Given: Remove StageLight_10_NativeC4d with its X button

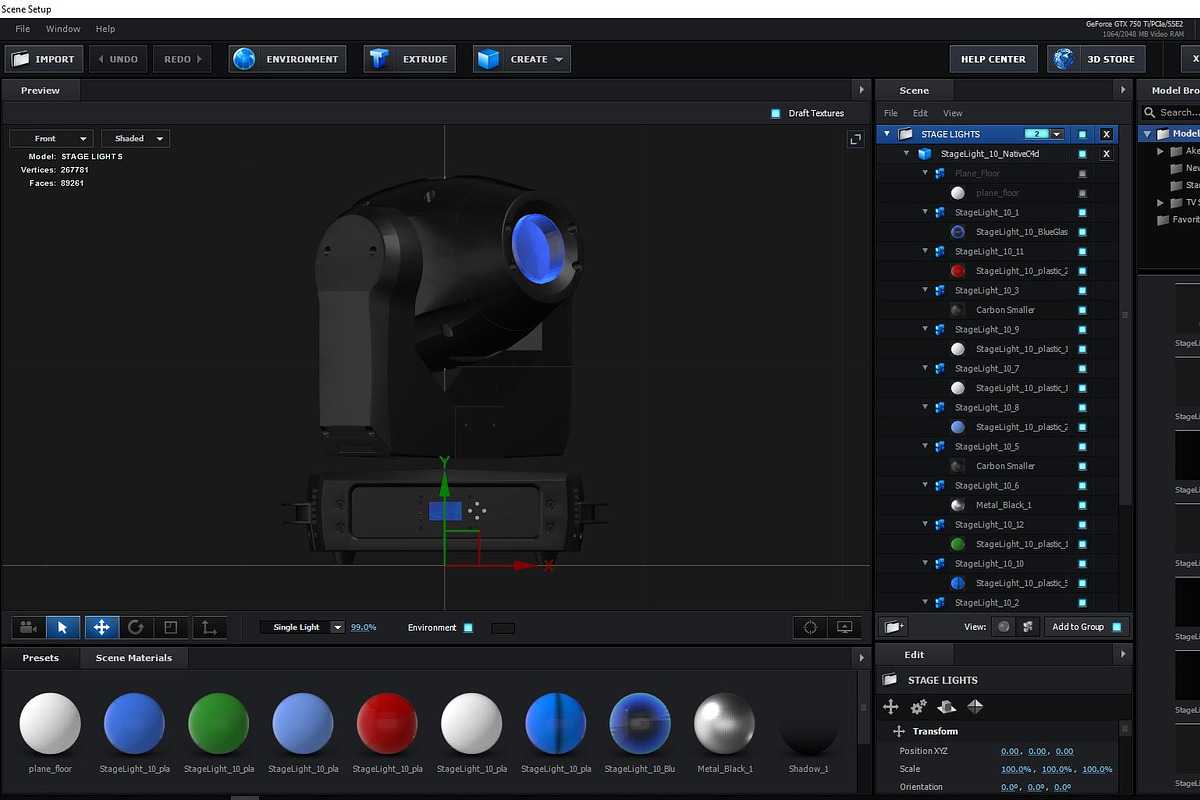Looking at the screenshot, I should coord(1106,154).
